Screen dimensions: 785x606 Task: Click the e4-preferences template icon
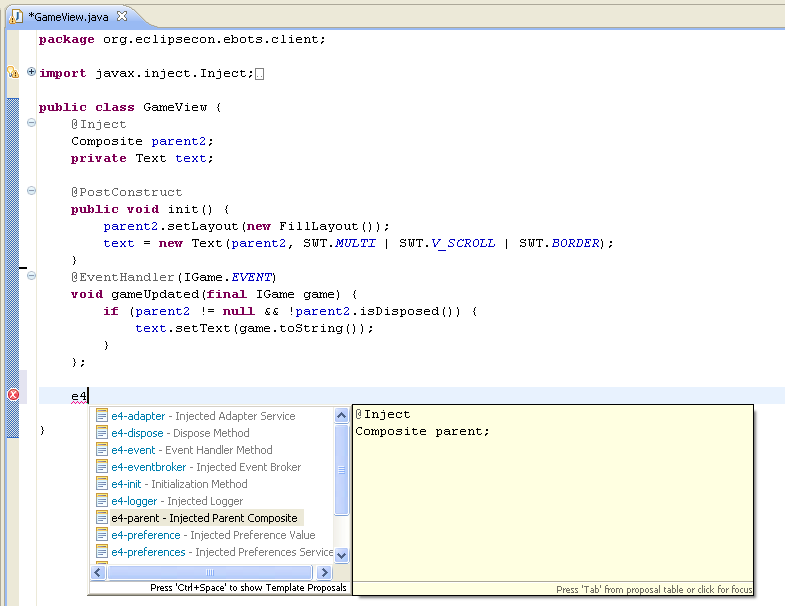101,552
